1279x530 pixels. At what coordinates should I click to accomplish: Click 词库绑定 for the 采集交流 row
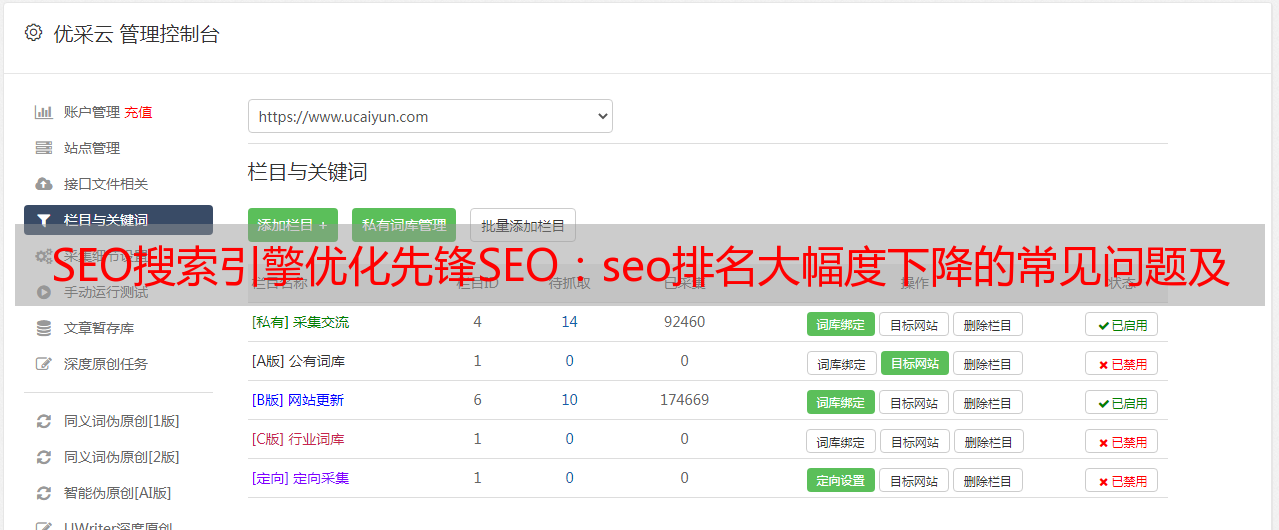[841, 324]
